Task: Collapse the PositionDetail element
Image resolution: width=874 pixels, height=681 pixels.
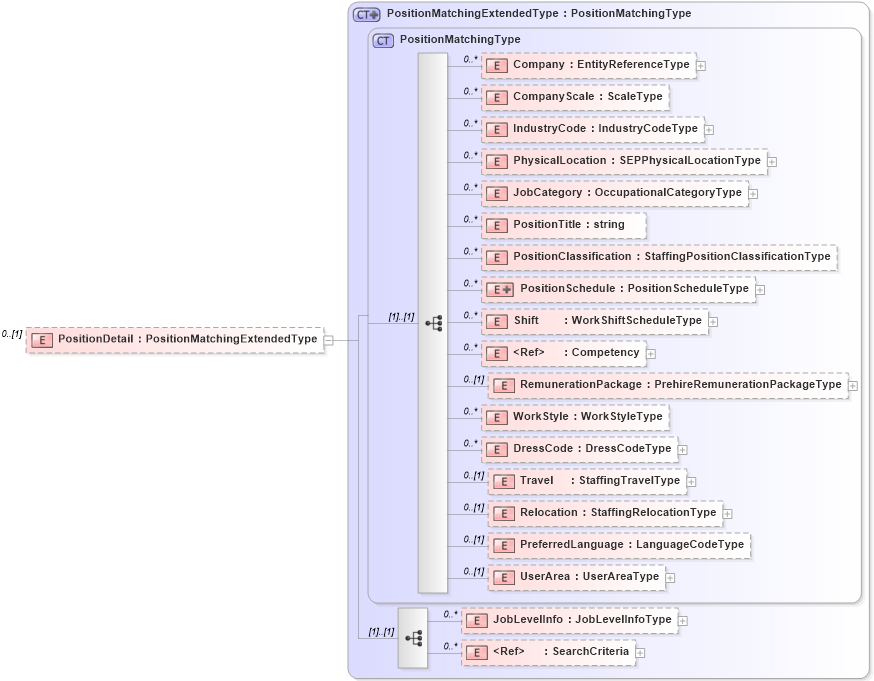Action: coord(327,339)
